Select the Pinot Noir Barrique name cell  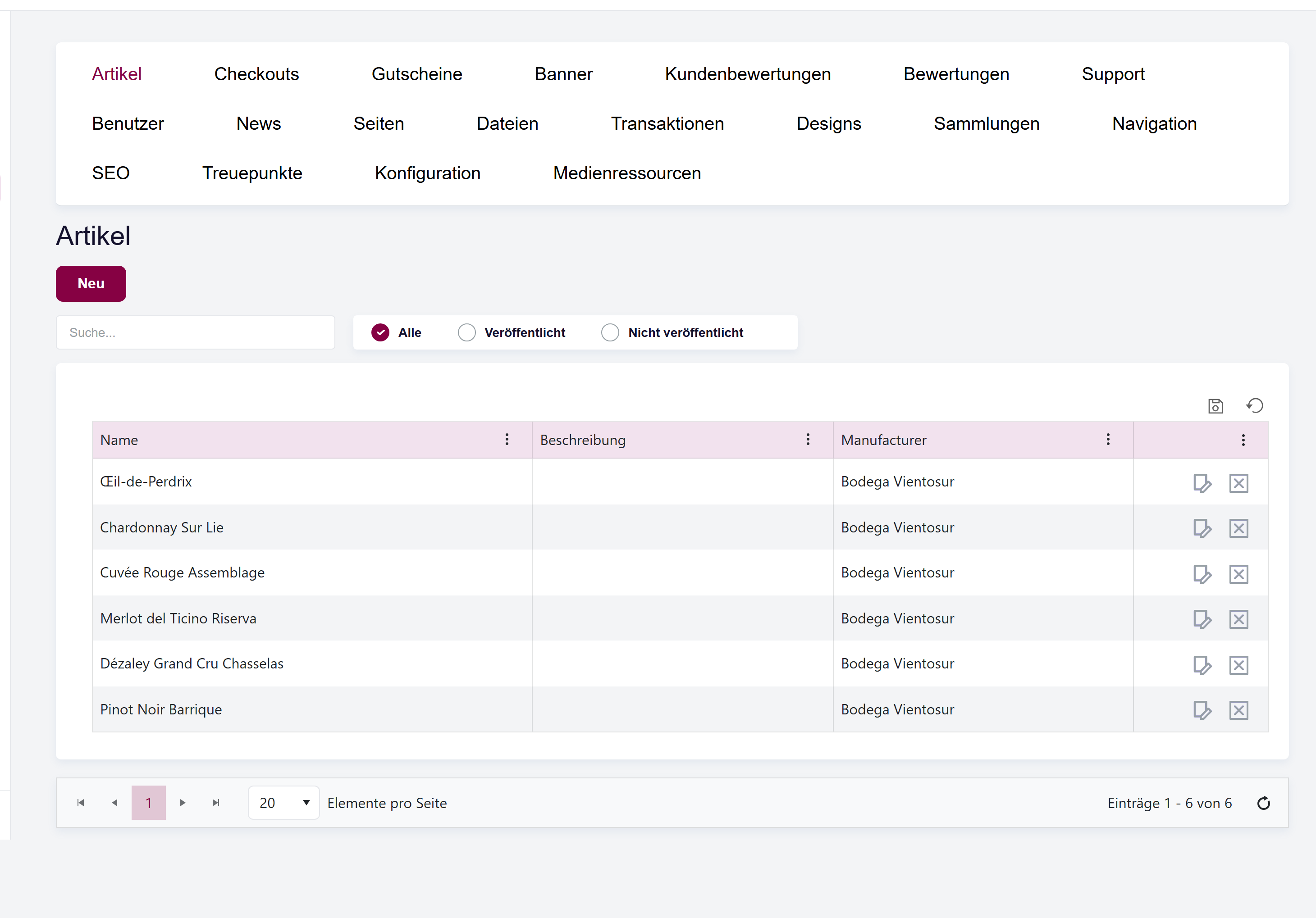tap(312, 709)
